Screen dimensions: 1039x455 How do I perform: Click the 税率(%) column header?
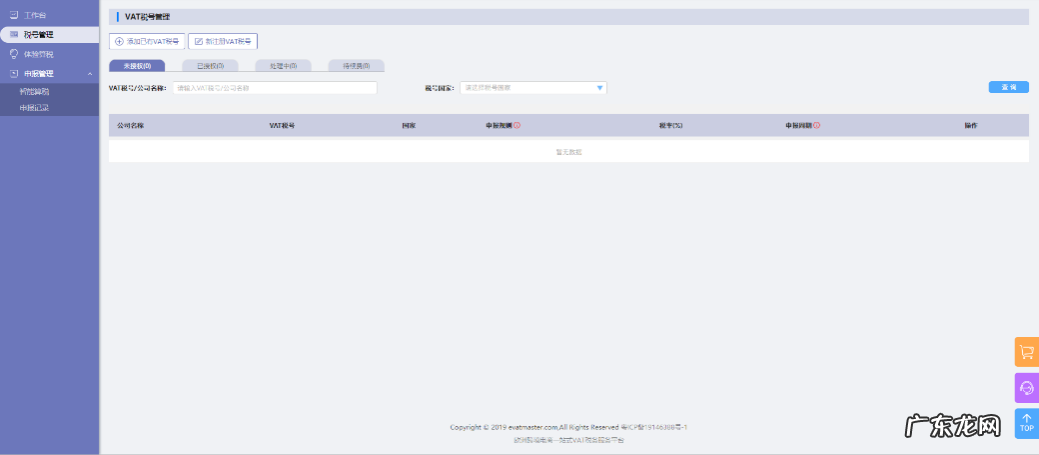click(x=671, y=125)
